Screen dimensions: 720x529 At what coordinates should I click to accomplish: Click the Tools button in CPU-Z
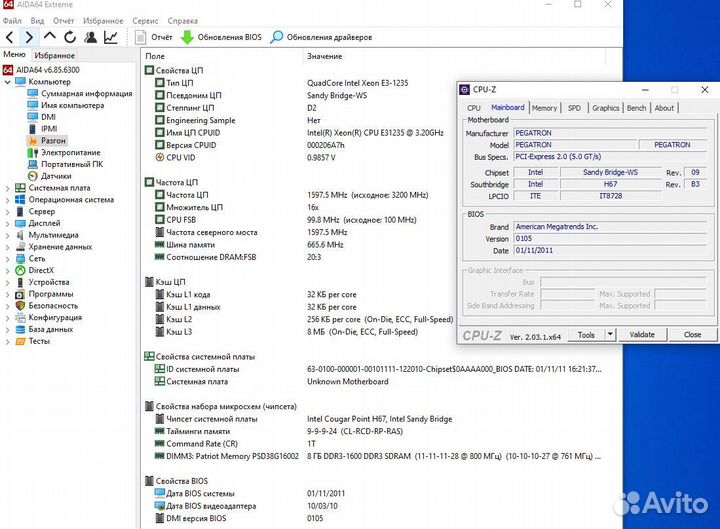point(586,335)
